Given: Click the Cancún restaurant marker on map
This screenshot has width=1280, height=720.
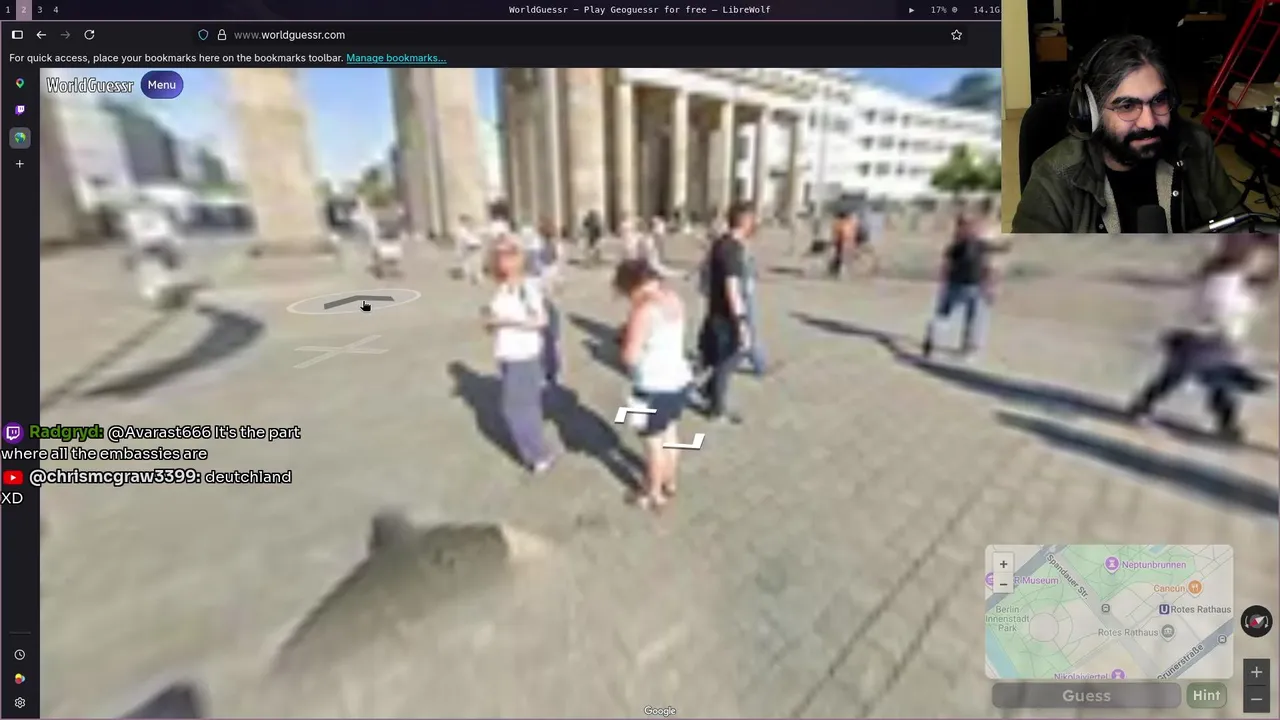Looking at the screenshot, I should [x=1195, y=588].
